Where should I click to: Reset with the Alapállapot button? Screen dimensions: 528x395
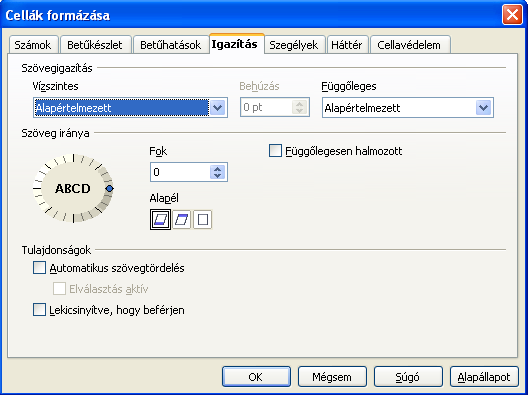point(484,377)
